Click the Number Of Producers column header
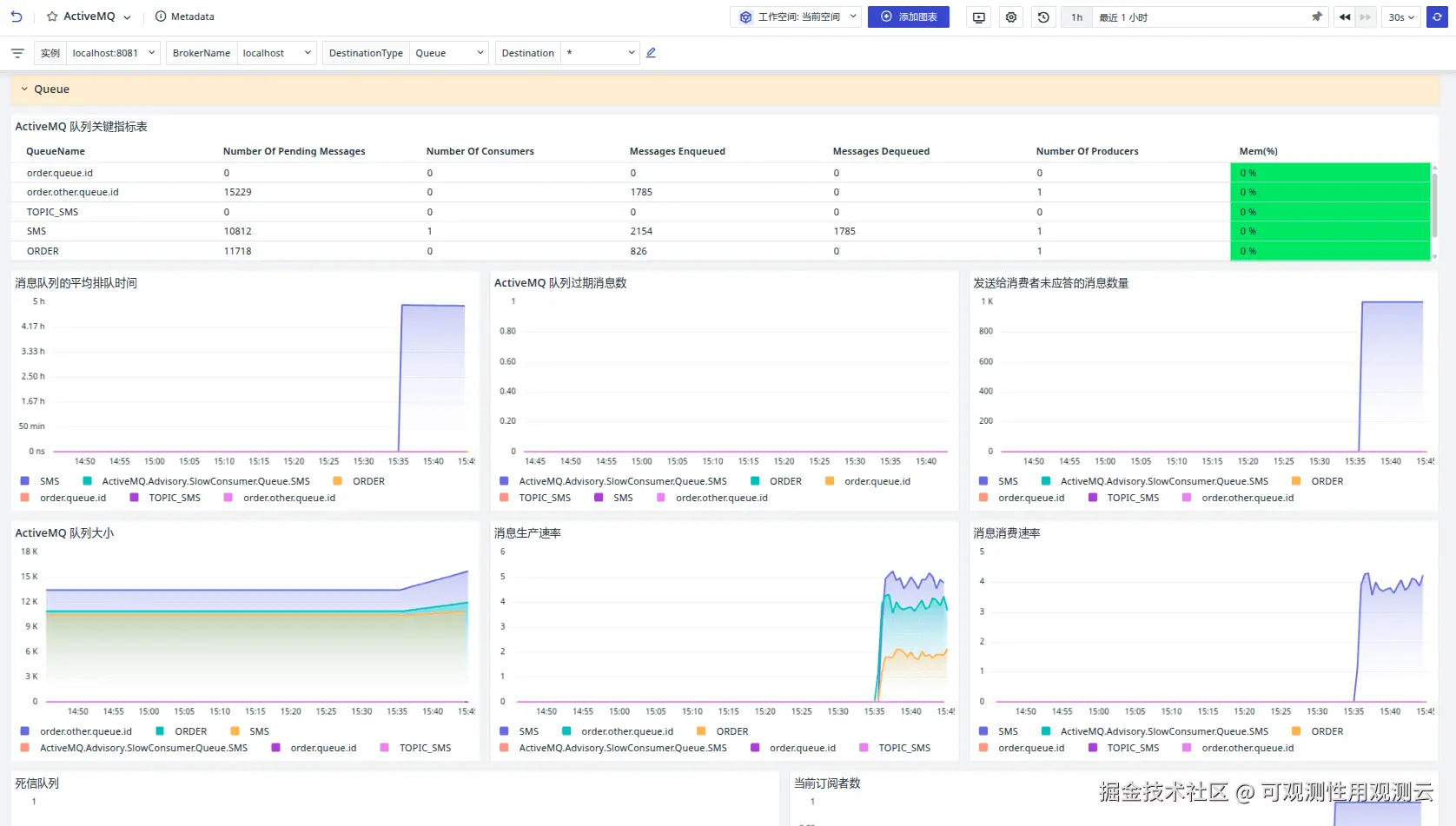 point(1088,151)
